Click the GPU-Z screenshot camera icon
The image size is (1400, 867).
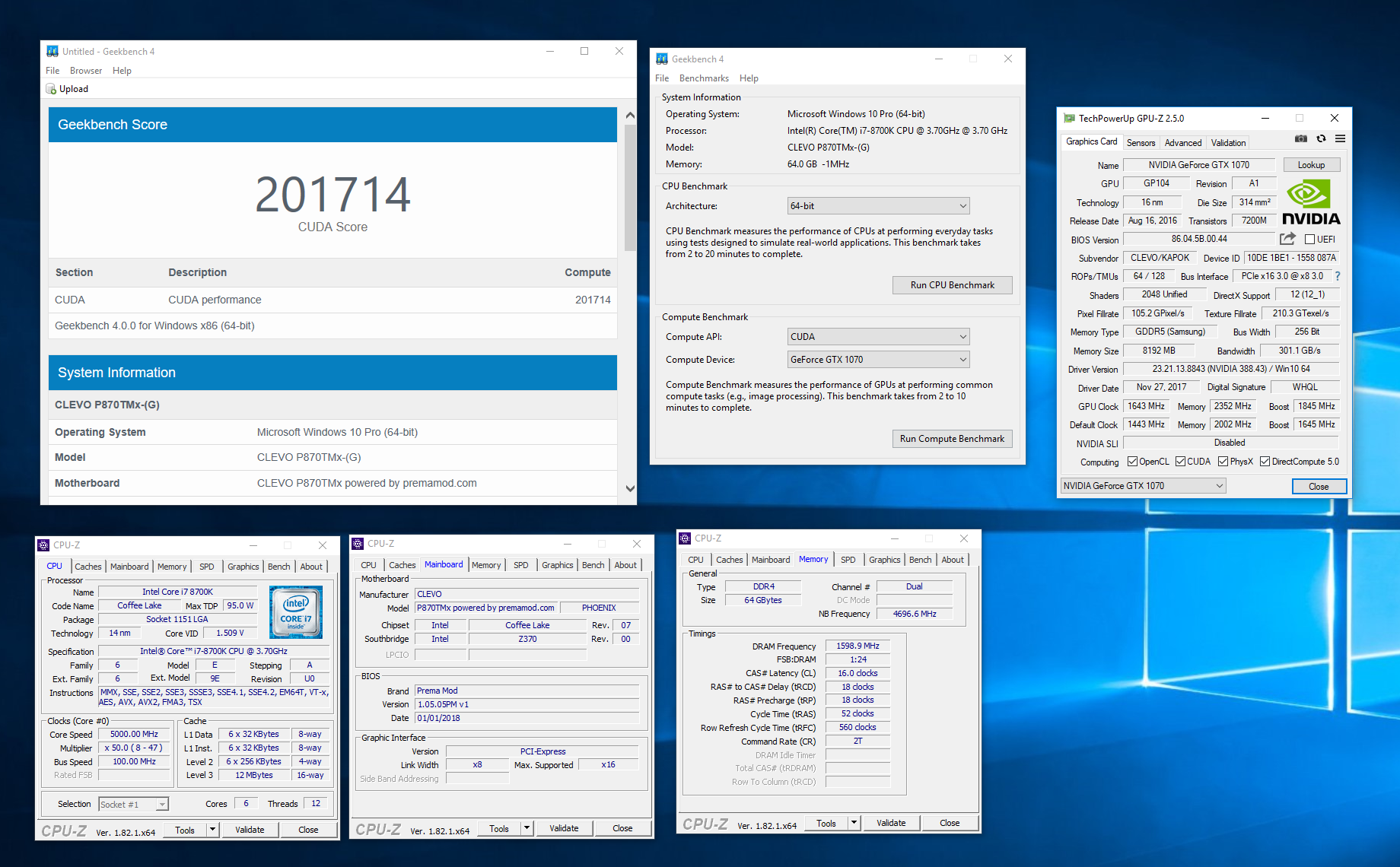click(1301, 138)
